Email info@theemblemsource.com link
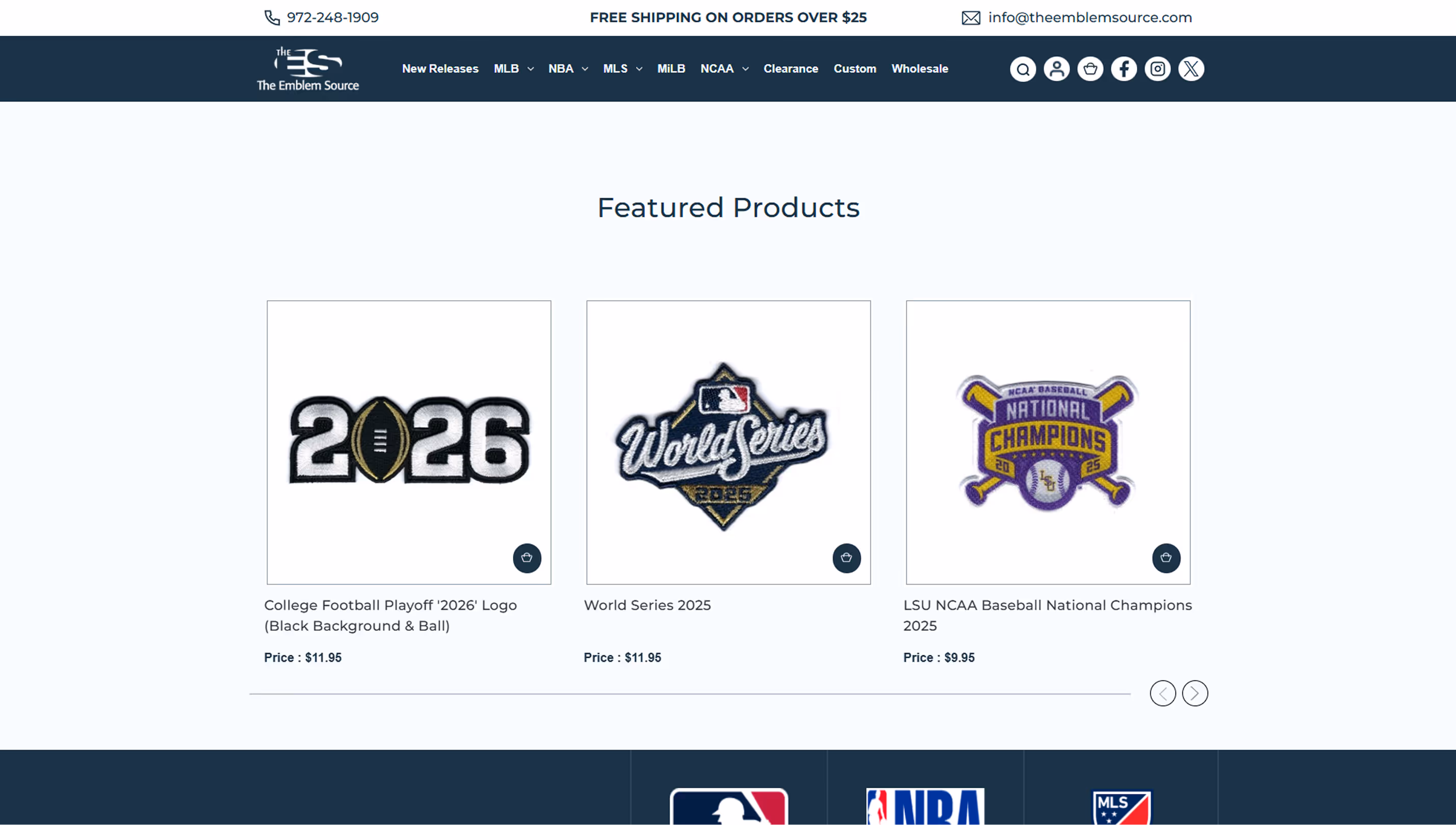Viewport: 1456px width, 825px height. tap(1090, 17)
